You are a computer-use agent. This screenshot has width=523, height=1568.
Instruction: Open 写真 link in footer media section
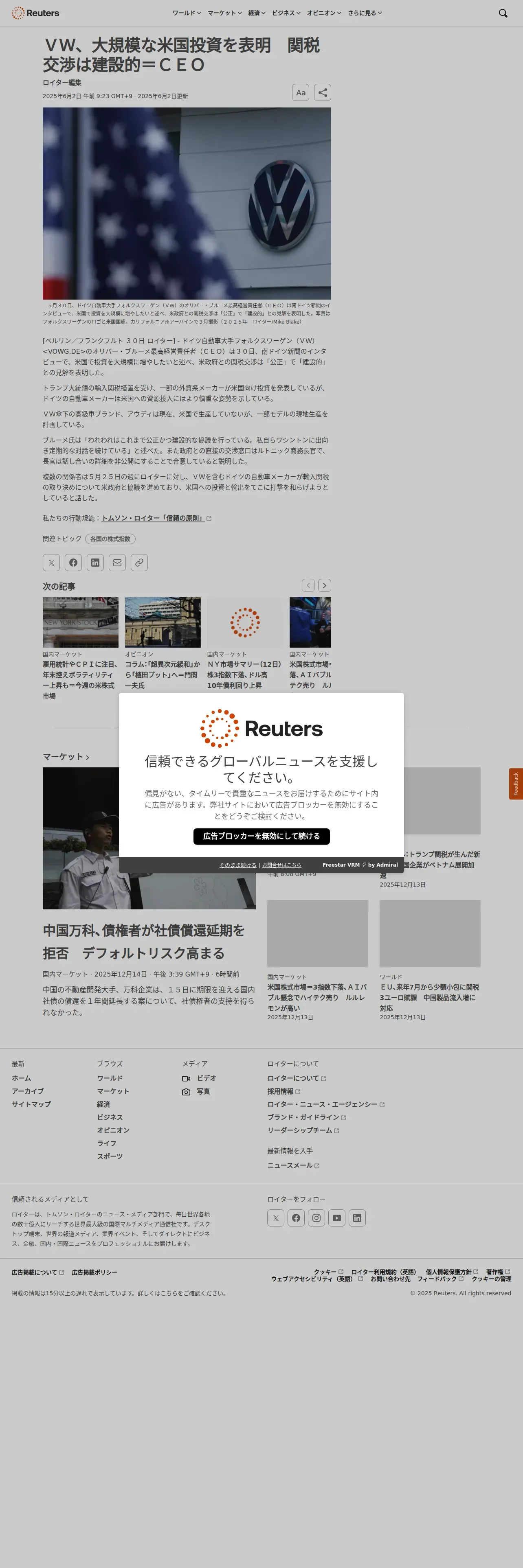coord(196,1091)
